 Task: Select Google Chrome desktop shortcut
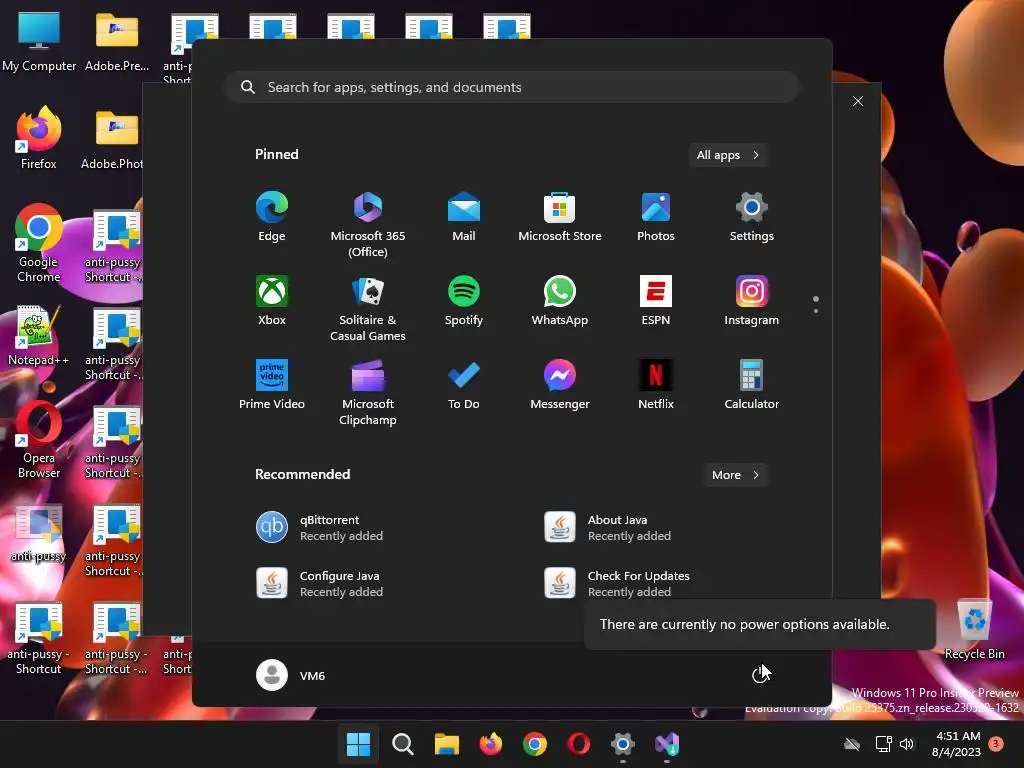pyautogui.click(x=39, y=244)
